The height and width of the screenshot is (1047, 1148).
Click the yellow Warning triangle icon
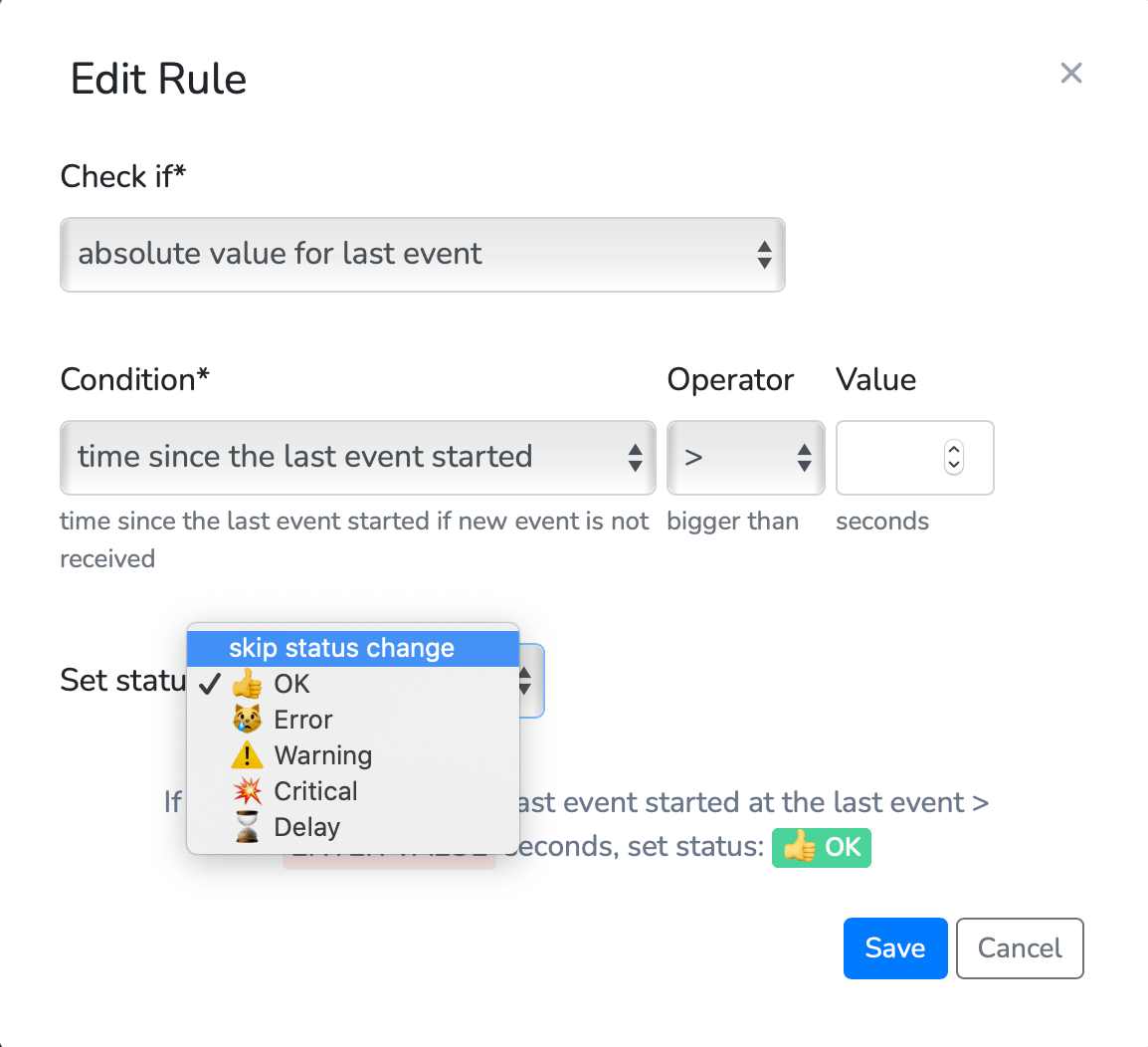coord(247,755)
